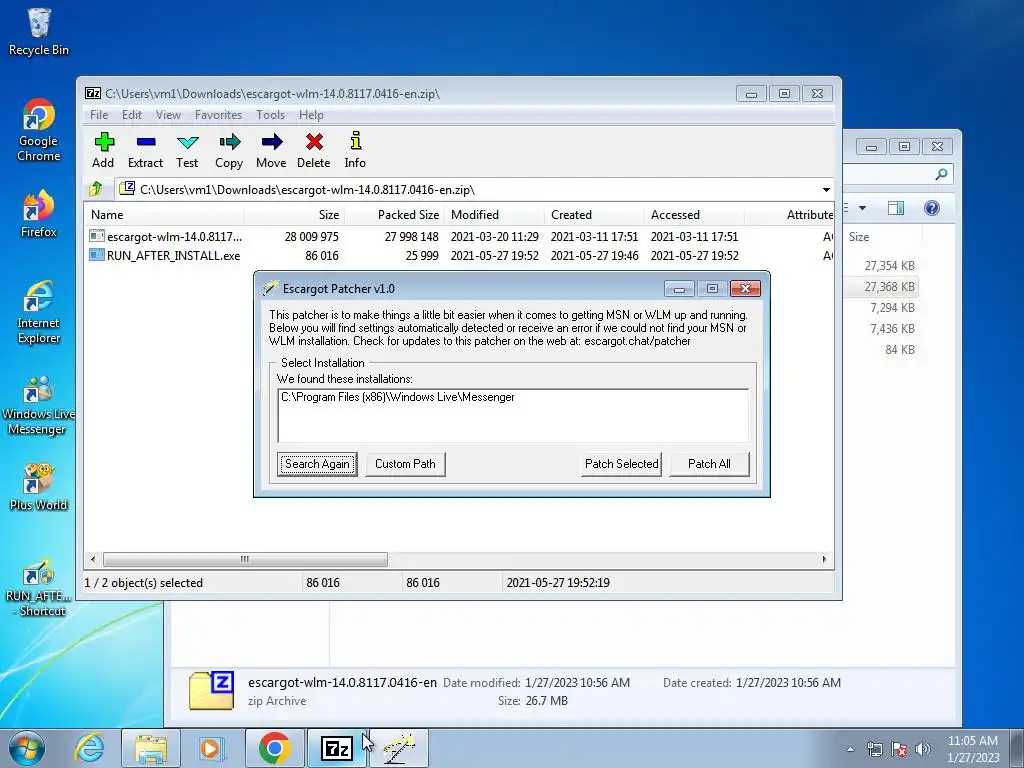
Task: Click the Patch All button
Action: (x=709, y=464)
